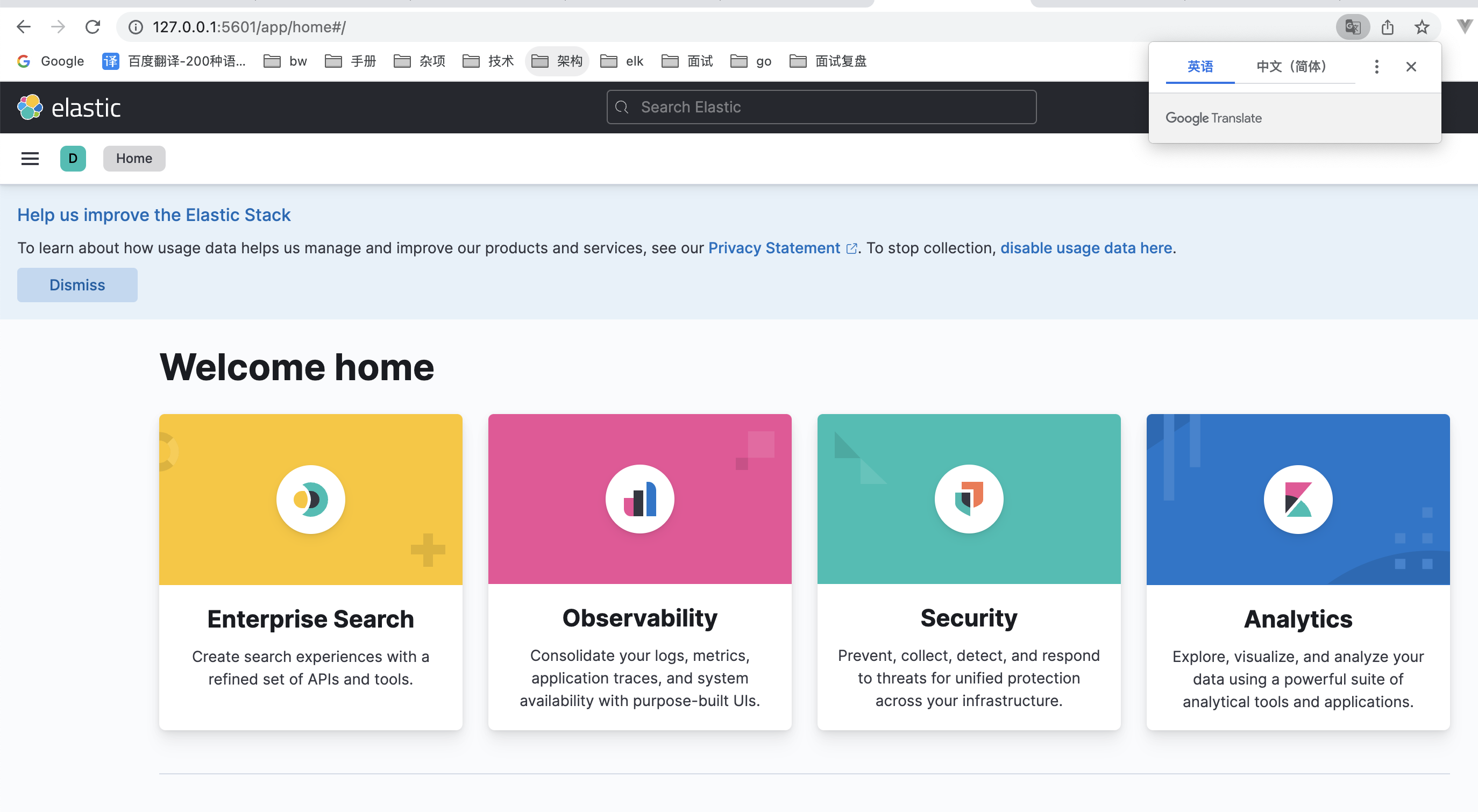Click 'Consolidate your logs, metrics' description text
This screenshot has height=812, width=1478.
pyautogui.click(x=639, y=678)
